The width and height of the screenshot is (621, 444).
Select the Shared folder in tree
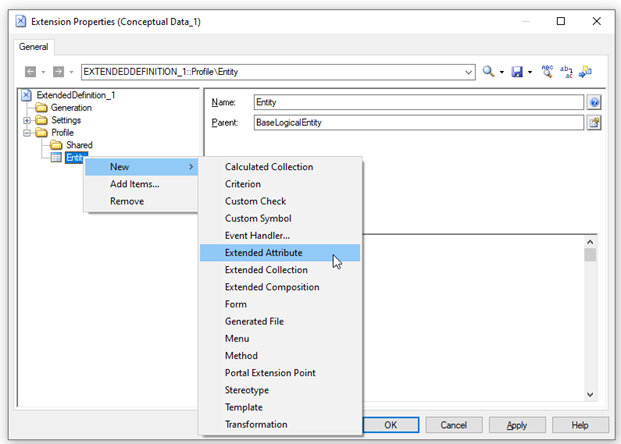click(79, 145)
